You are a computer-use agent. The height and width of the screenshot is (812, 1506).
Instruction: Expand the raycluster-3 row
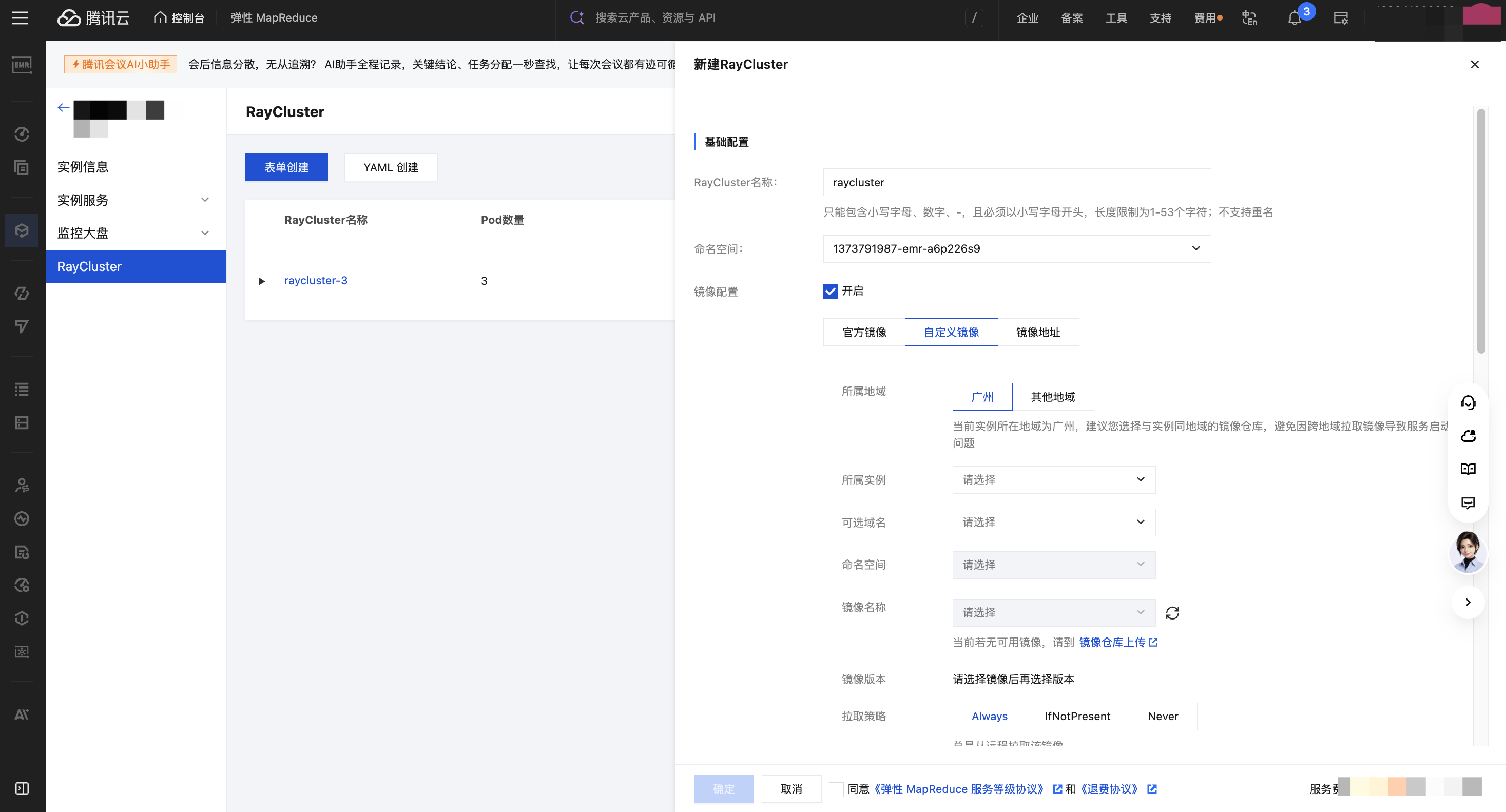click(261, 281)
